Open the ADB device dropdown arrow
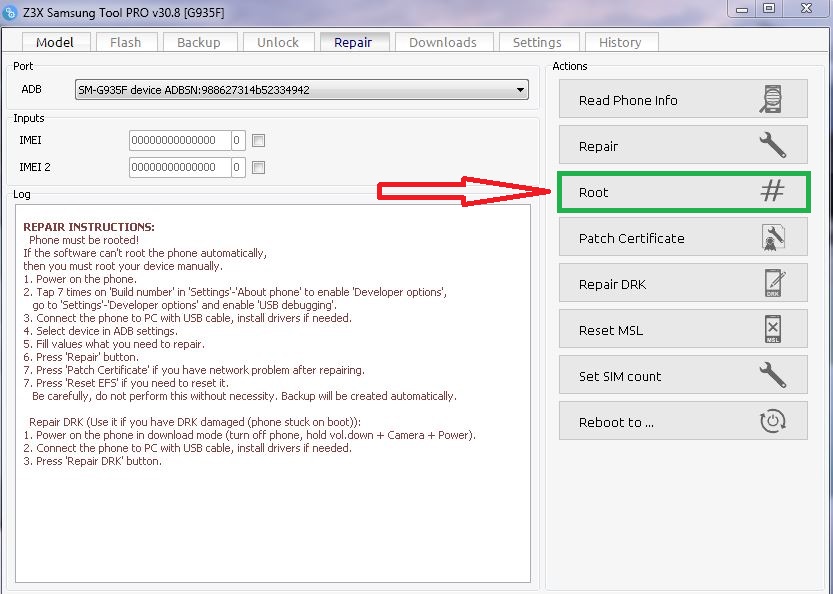 521,90
